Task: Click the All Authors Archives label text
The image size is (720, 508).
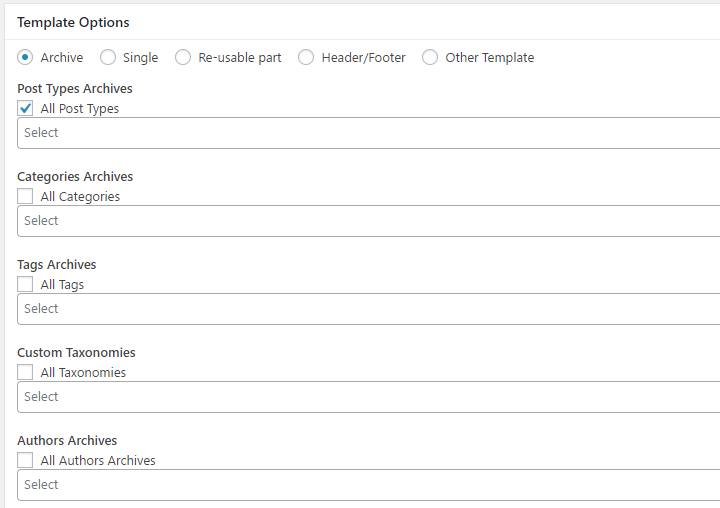Action: 98,460
